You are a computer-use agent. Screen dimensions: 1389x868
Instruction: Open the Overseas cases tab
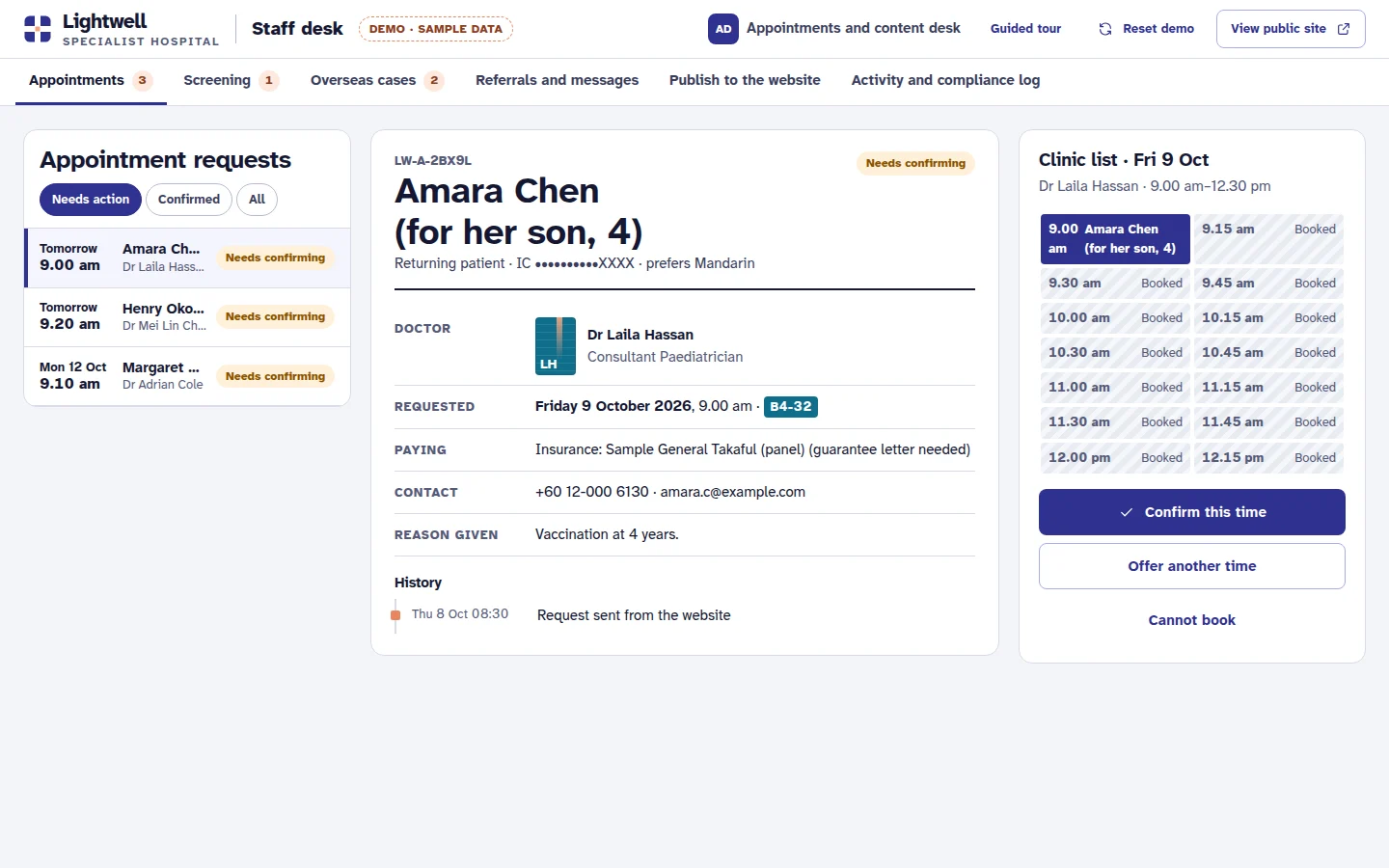pos(377,81)
